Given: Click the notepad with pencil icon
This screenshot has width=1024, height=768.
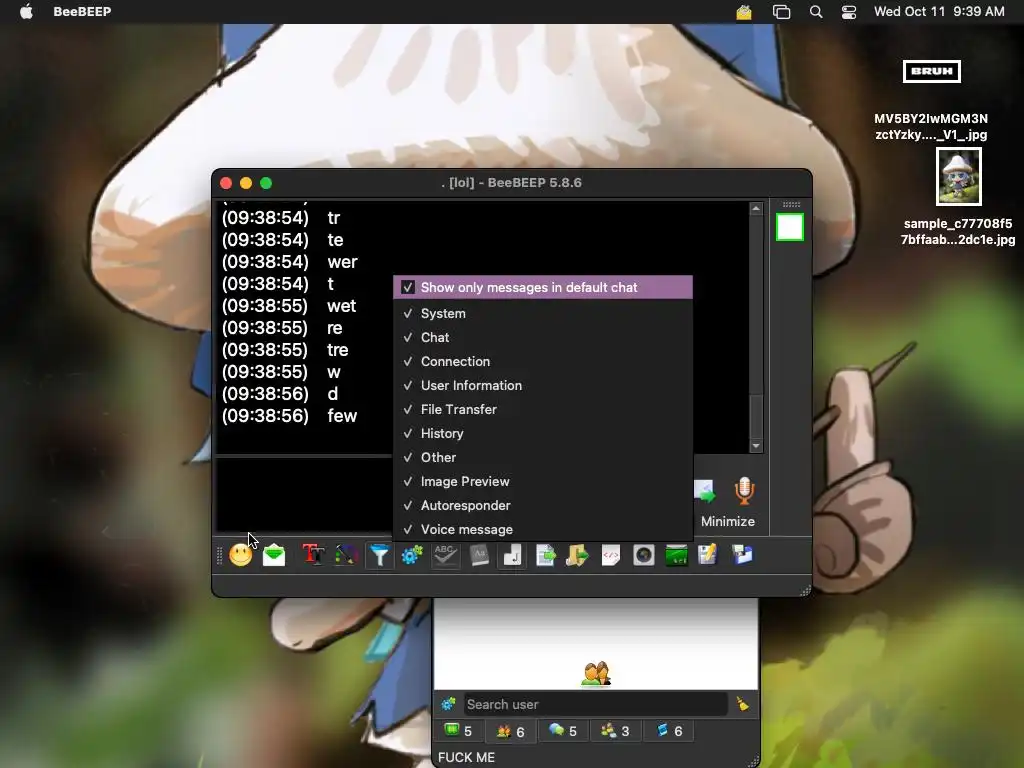Looking at the screenshot, I should (708, 556).
